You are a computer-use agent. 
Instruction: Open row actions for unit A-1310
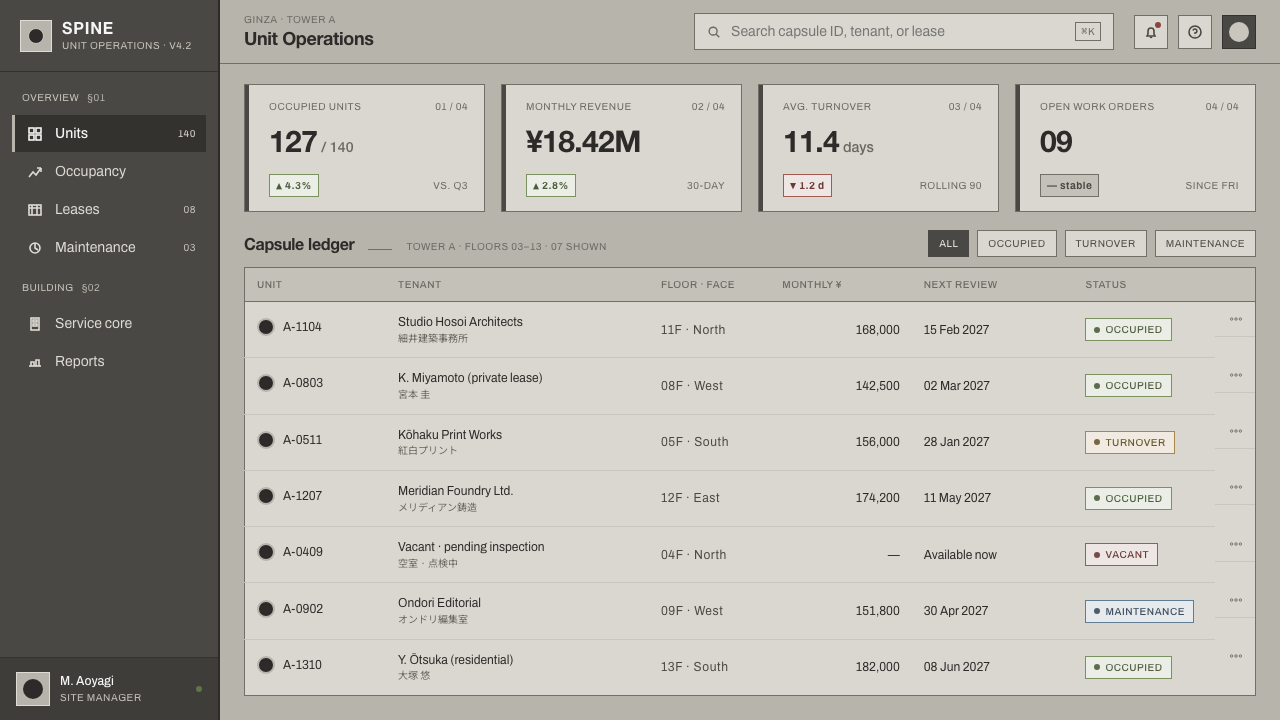point(1236,656)
